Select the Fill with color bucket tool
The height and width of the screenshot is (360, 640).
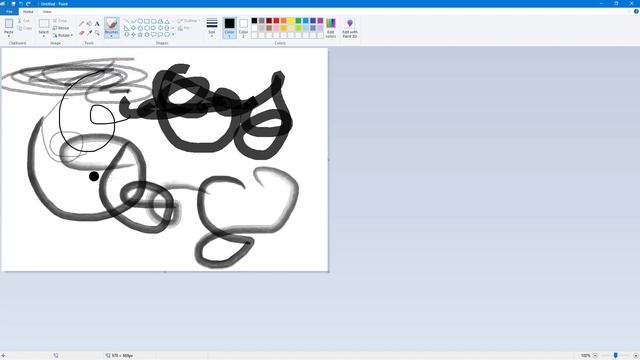tap(89, 24)
